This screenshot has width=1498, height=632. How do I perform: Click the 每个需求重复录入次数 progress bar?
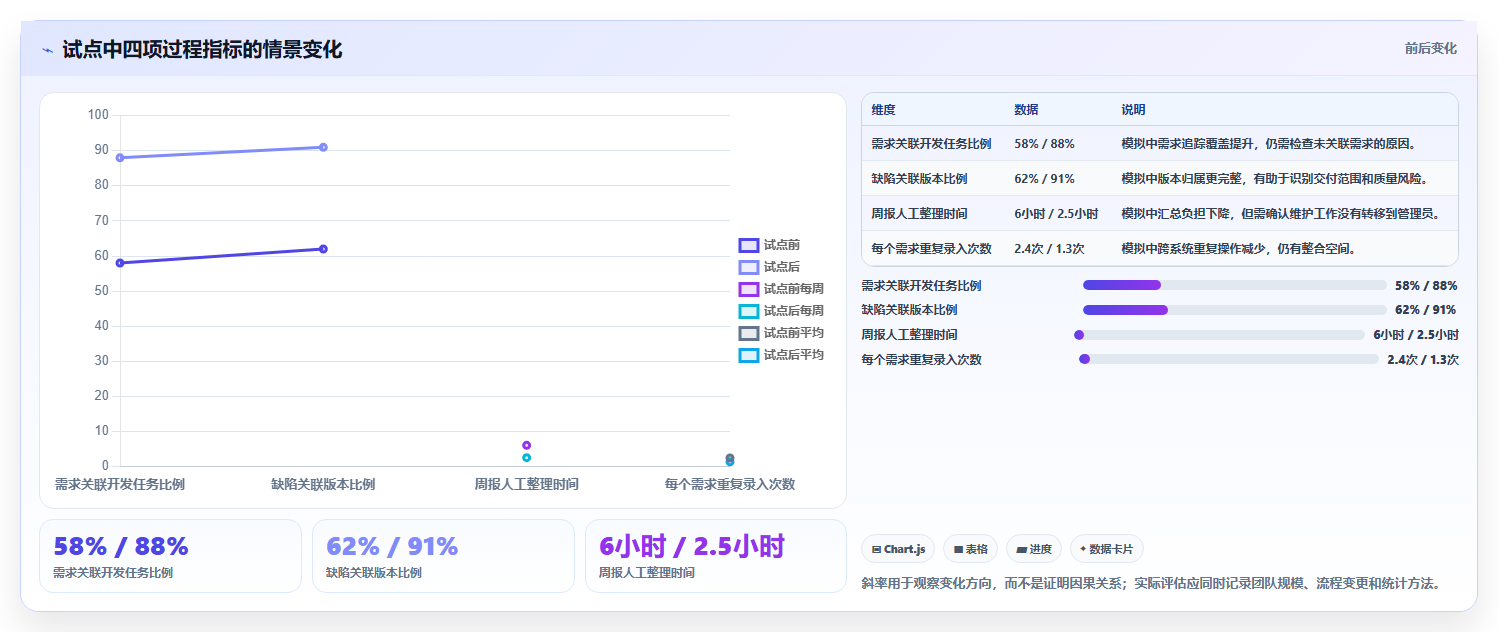click(1229, 359)
